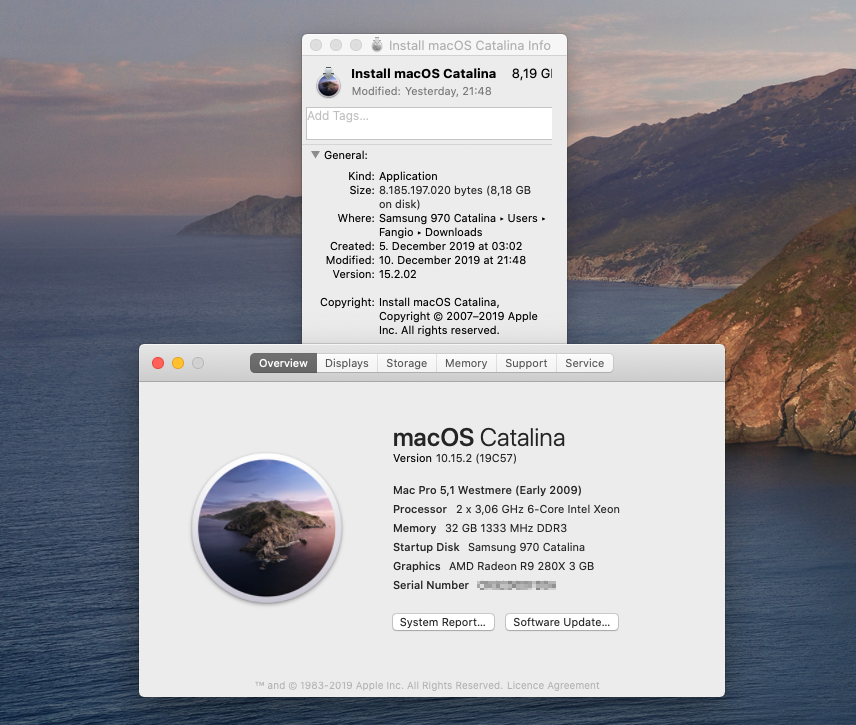Click the '2 x 3,06 GHz 6-Core Intel Xeon' value

click(x=538, y=509)
